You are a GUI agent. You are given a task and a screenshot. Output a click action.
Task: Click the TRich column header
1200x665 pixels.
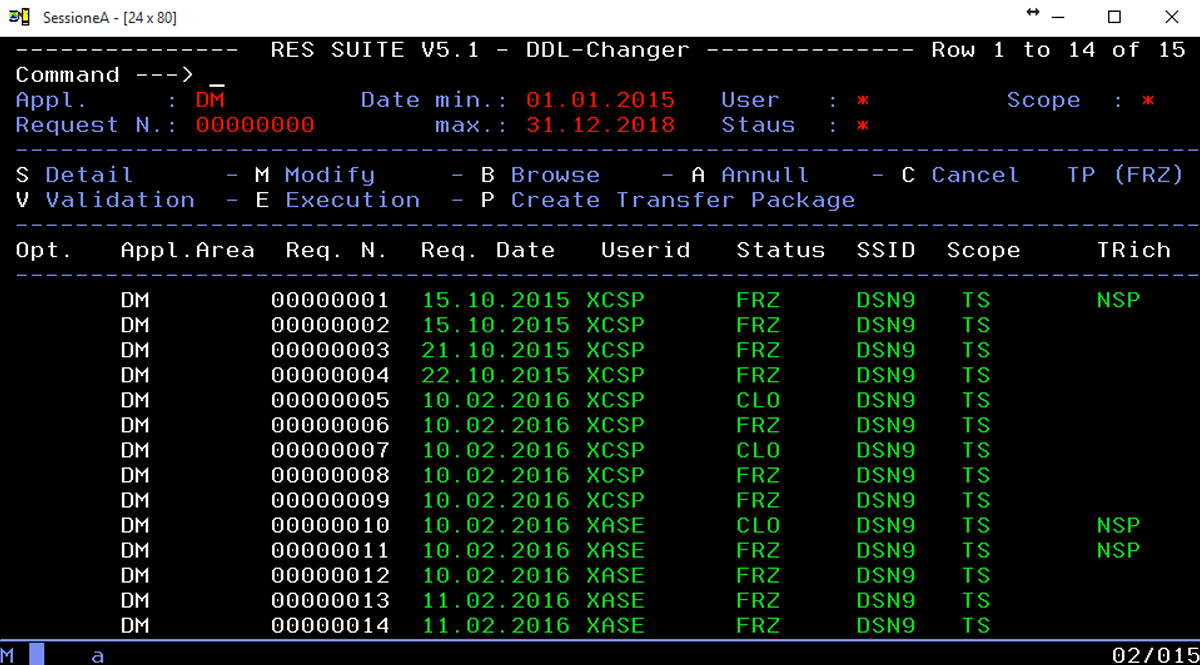pos(1133,250)
